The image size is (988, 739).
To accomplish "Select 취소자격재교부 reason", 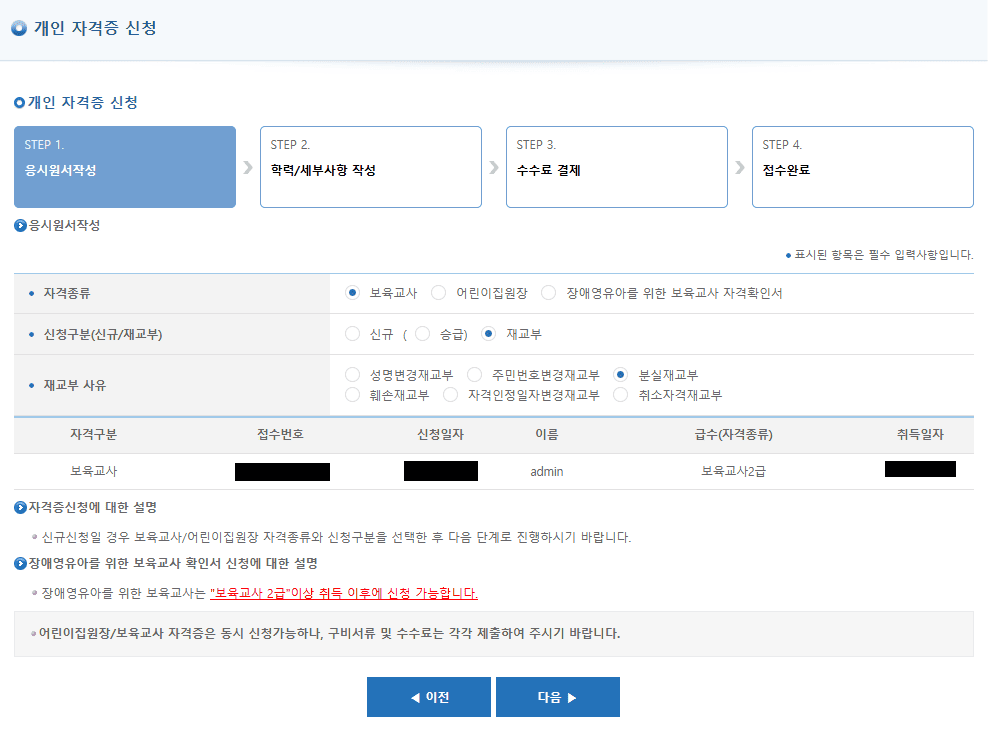I will 621,395.
